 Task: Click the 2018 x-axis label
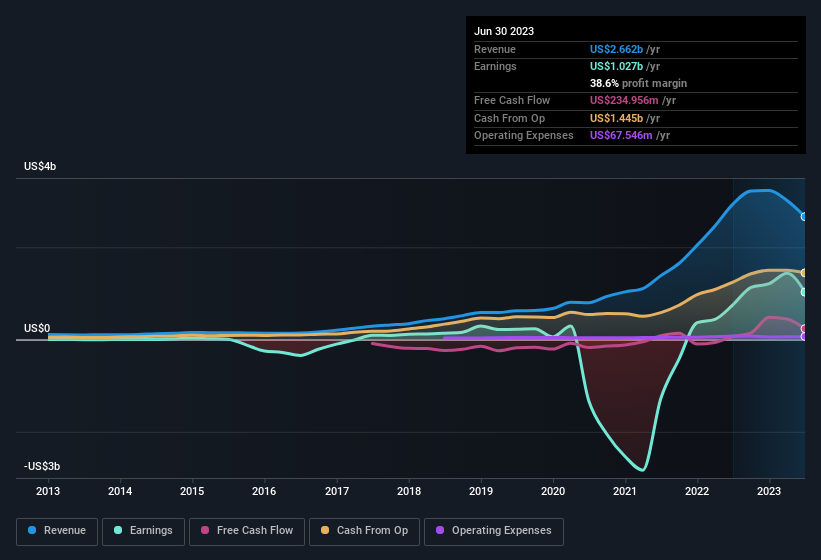click(x=409, y=491)
